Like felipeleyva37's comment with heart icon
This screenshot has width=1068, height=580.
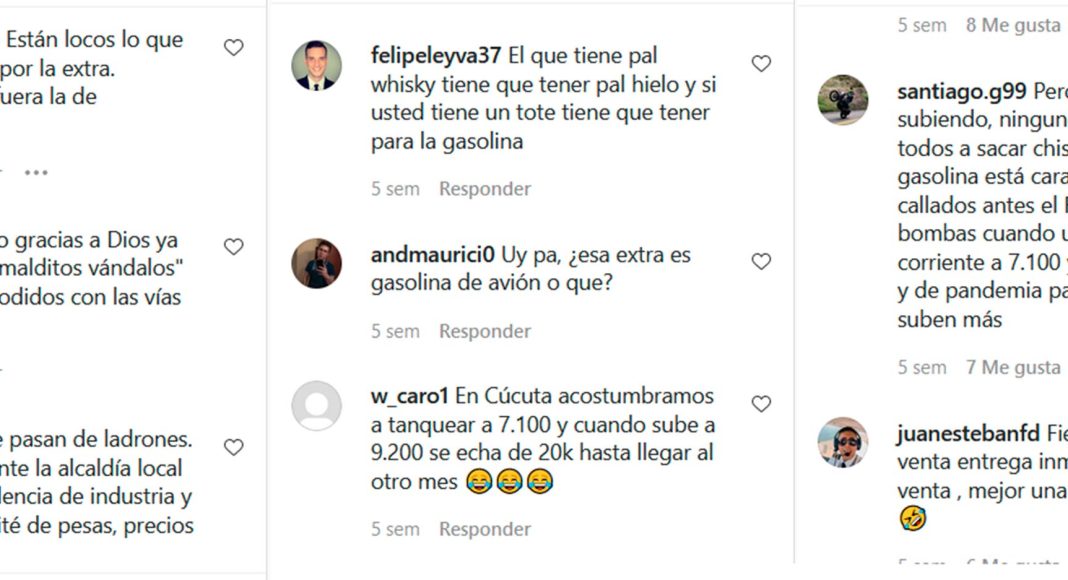click(x=761, y=63)
